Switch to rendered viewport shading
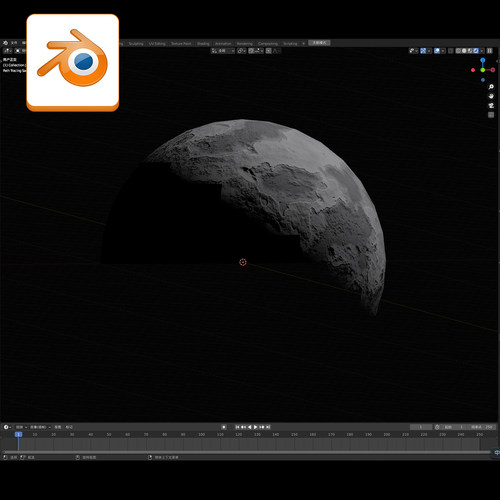This screenshot has height=500, width=500. 476,51
